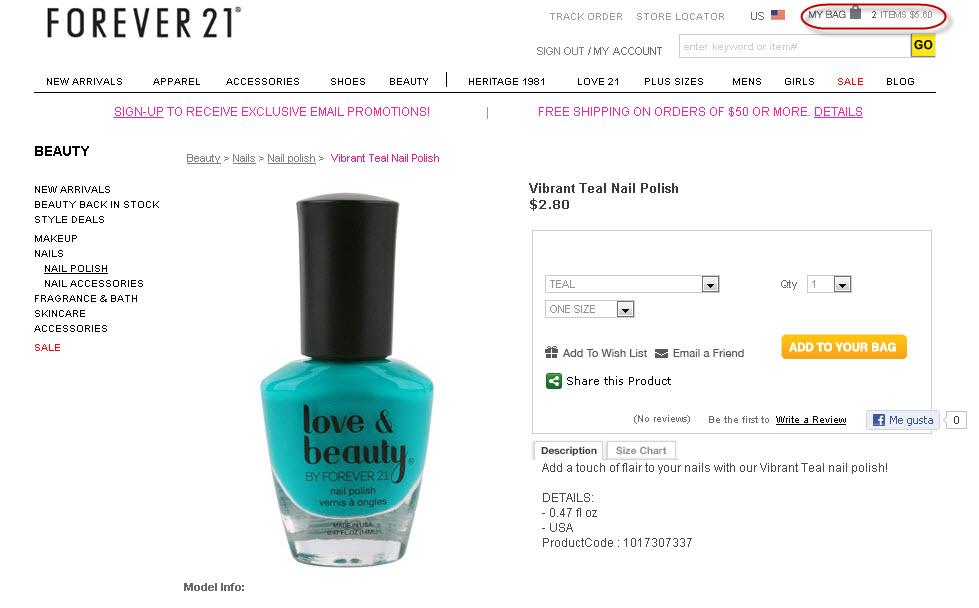Open Nail Accessories in sidebar

(94, 283)
